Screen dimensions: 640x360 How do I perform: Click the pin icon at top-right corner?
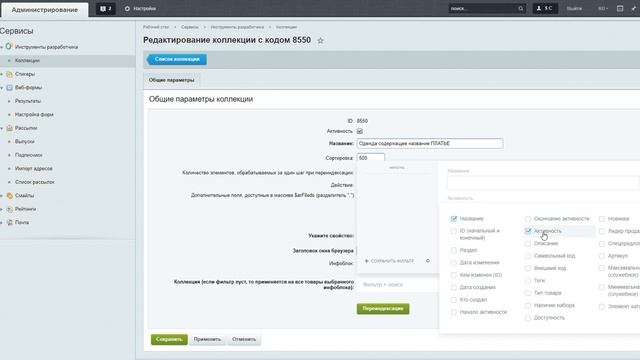(x=634, y=9)
